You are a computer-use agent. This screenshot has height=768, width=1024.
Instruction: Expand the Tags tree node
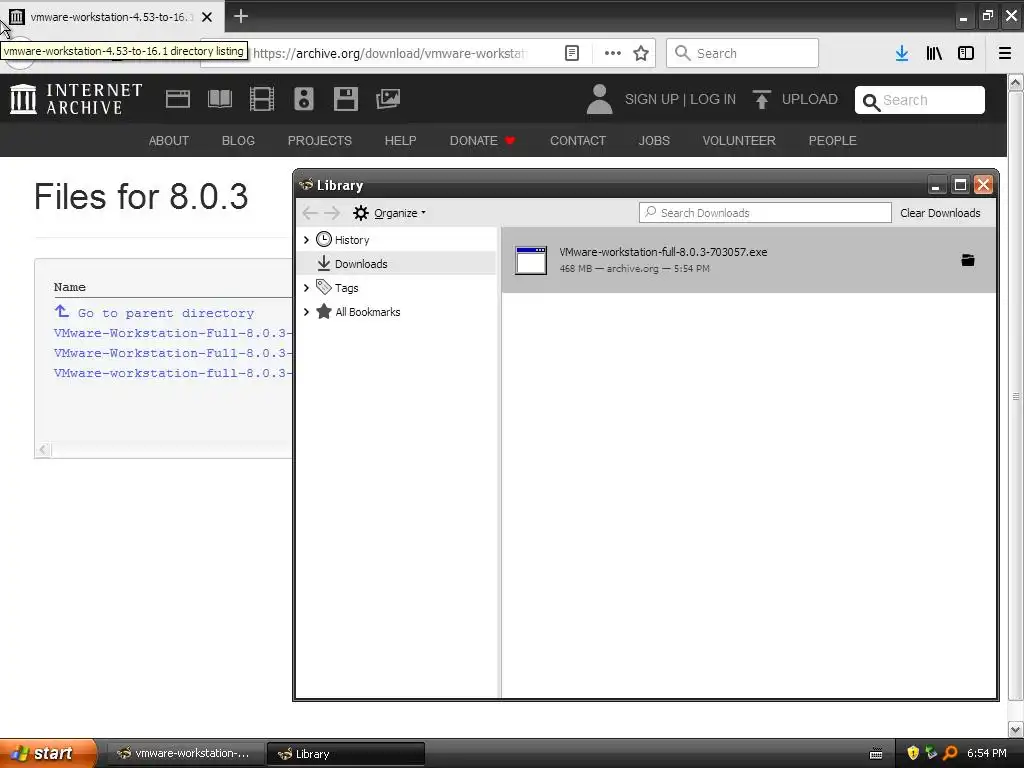click(x=306, y=287)
